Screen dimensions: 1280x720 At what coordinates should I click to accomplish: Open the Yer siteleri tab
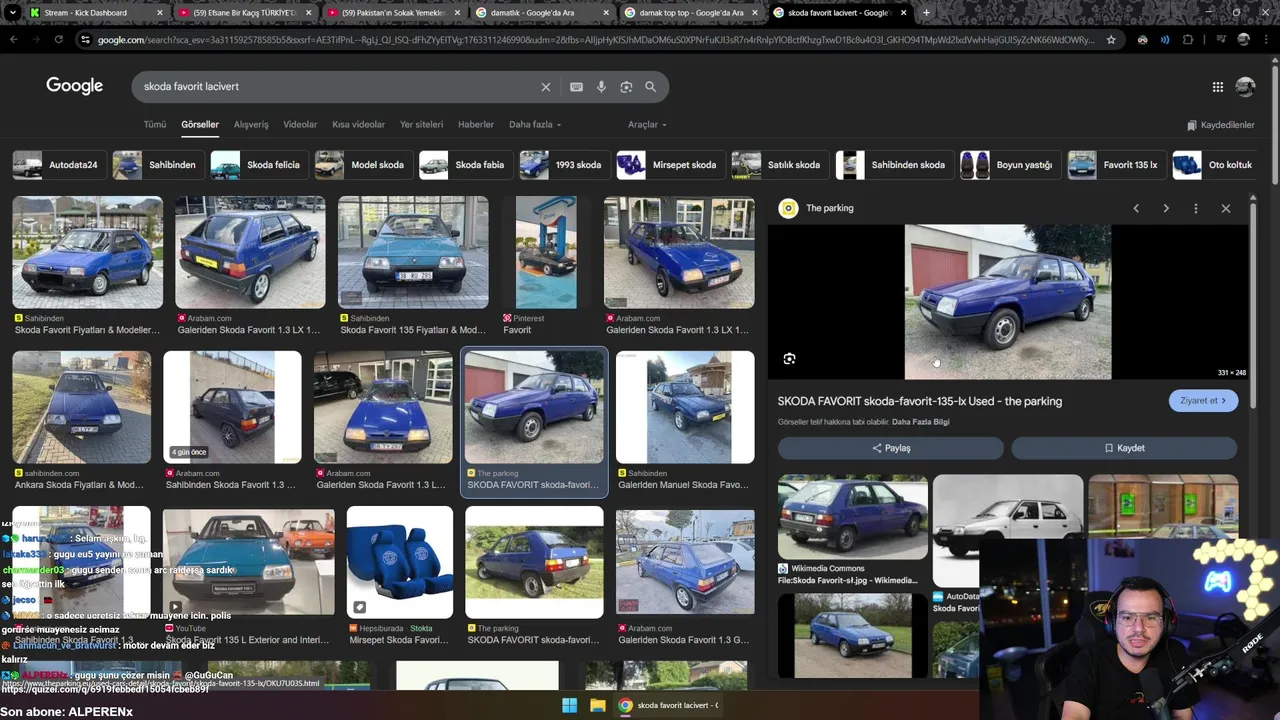pos(421,125)
